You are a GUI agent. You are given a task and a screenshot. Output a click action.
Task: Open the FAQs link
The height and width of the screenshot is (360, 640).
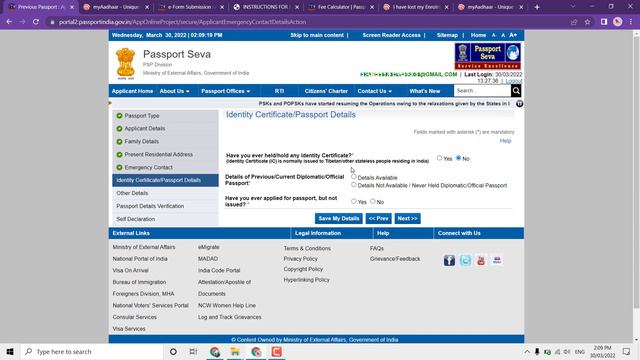[x=377, y=248]
